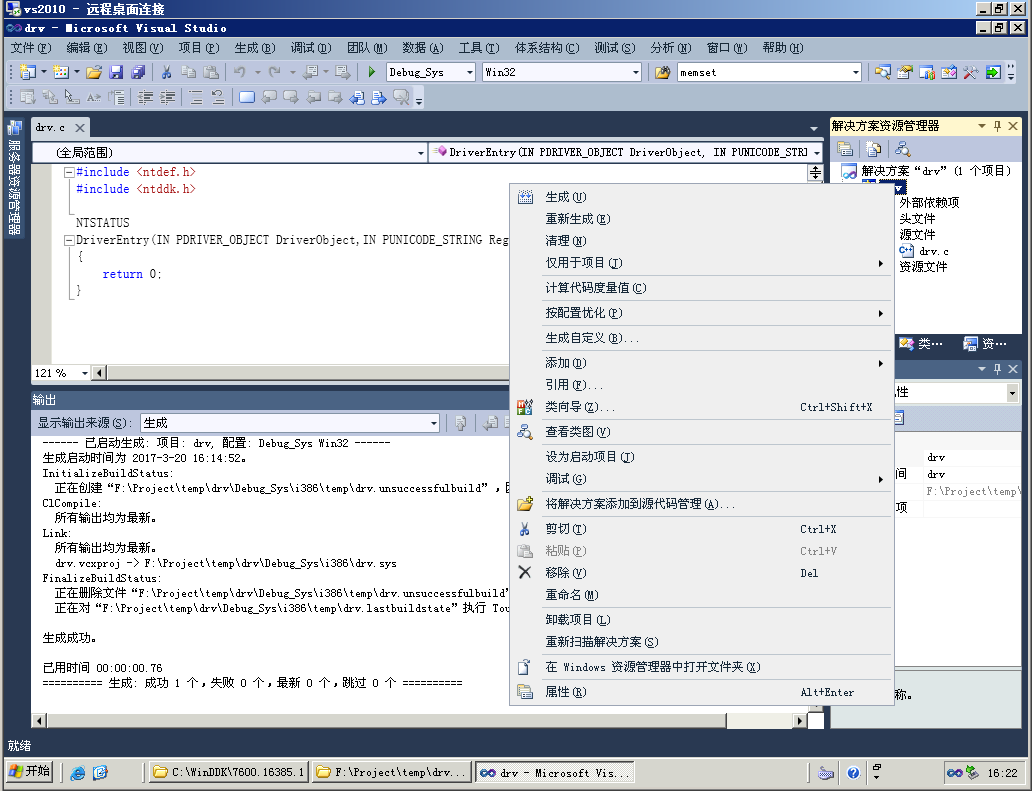Save drv.c with the floppy disk icon
Image resolution: width=1032 pixels, height=791 pixels.
click(116, 72)
